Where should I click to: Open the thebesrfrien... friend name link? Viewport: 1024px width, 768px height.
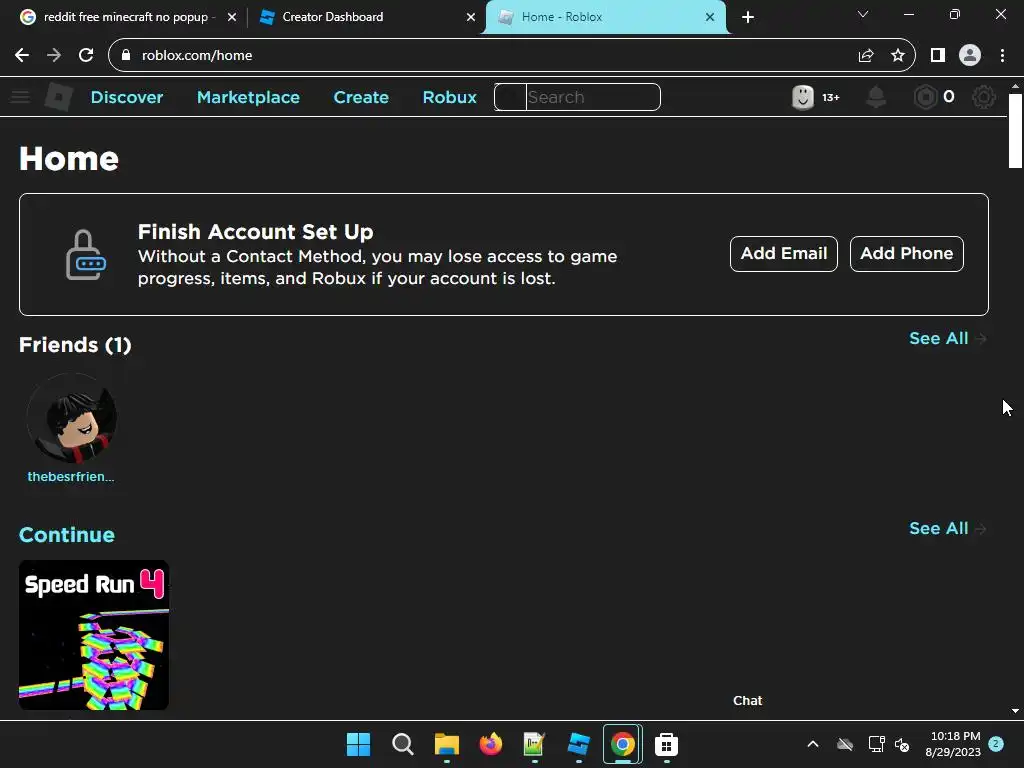[71, 477]
